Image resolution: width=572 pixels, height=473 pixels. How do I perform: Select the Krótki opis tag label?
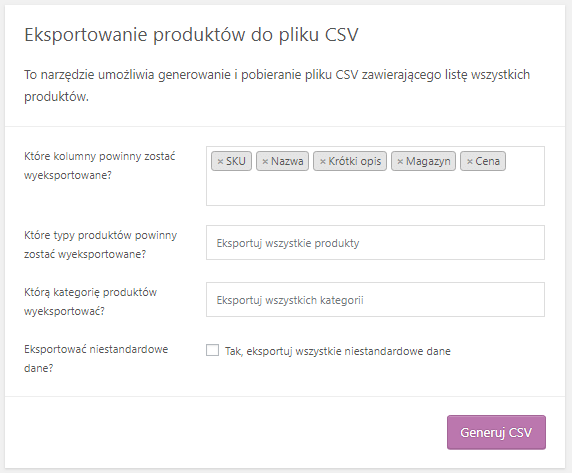355,161
